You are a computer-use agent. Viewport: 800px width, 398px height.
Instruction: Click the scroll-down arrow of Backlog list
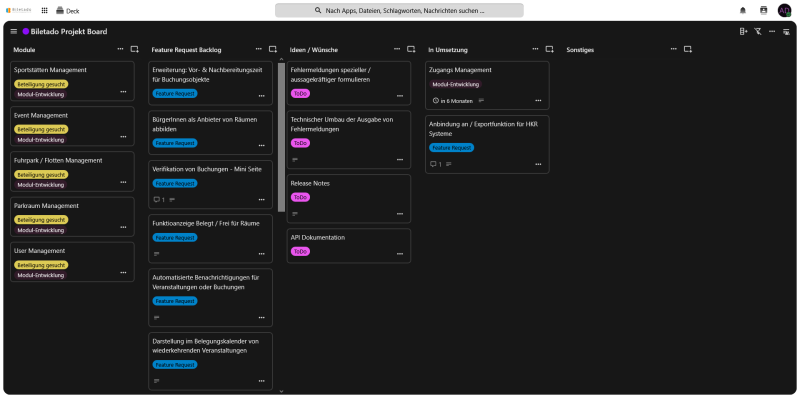click(281, 391)
